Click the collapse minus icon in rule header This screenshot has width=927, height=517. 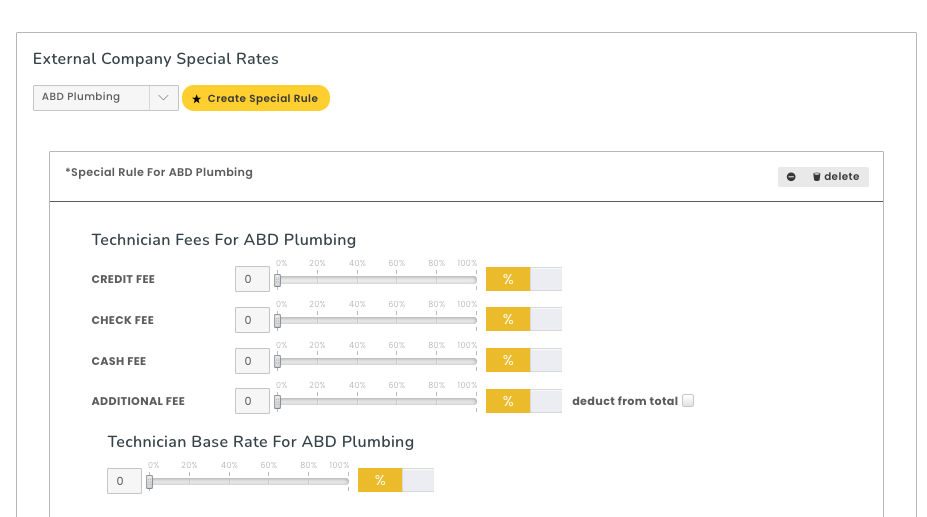coord(791,177)
